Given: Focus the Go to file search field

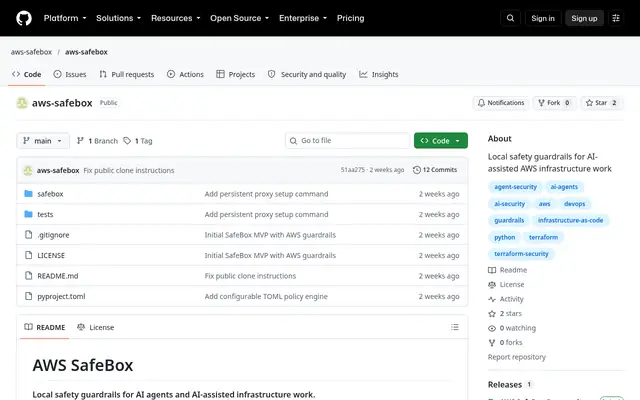Looking at the screenshot, I should [347, 141].
